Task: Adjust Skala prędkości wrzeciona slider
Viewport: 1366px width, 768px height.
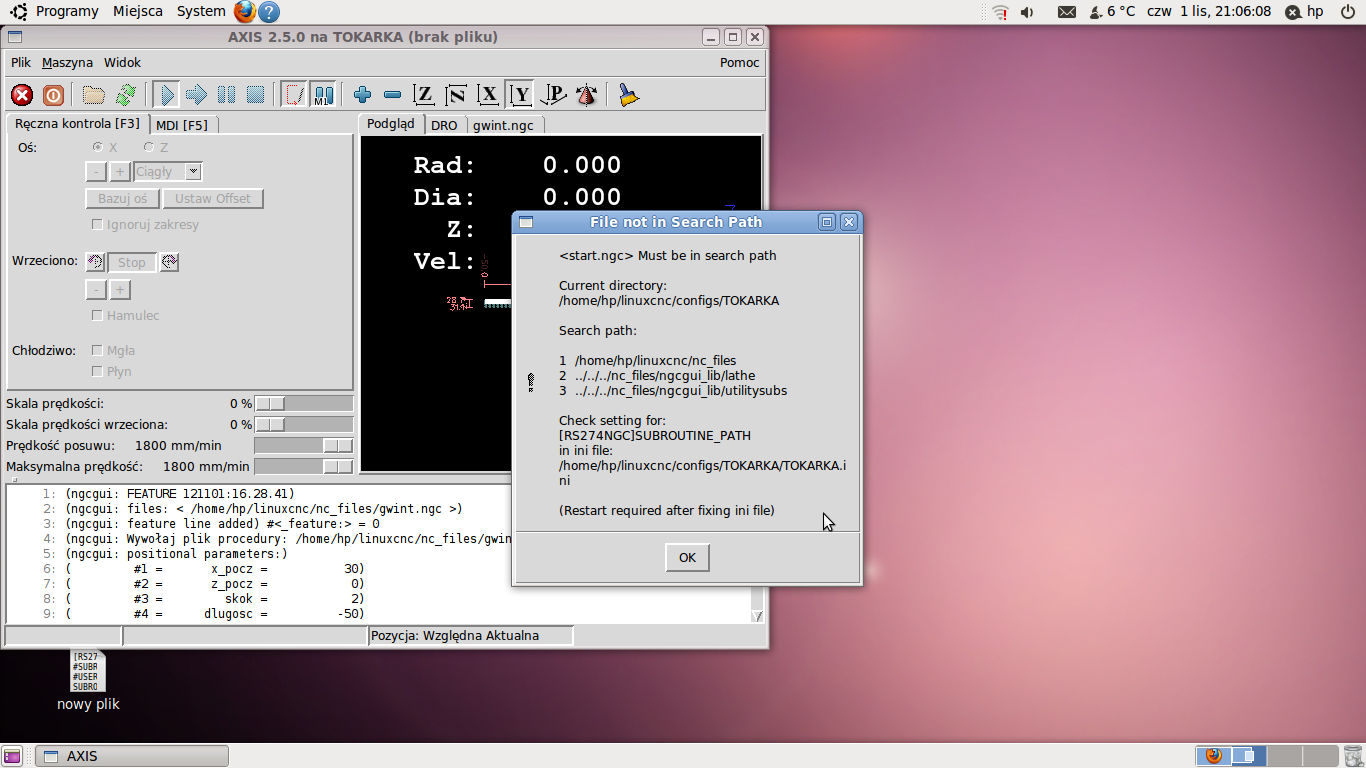Action: point(304,424)
